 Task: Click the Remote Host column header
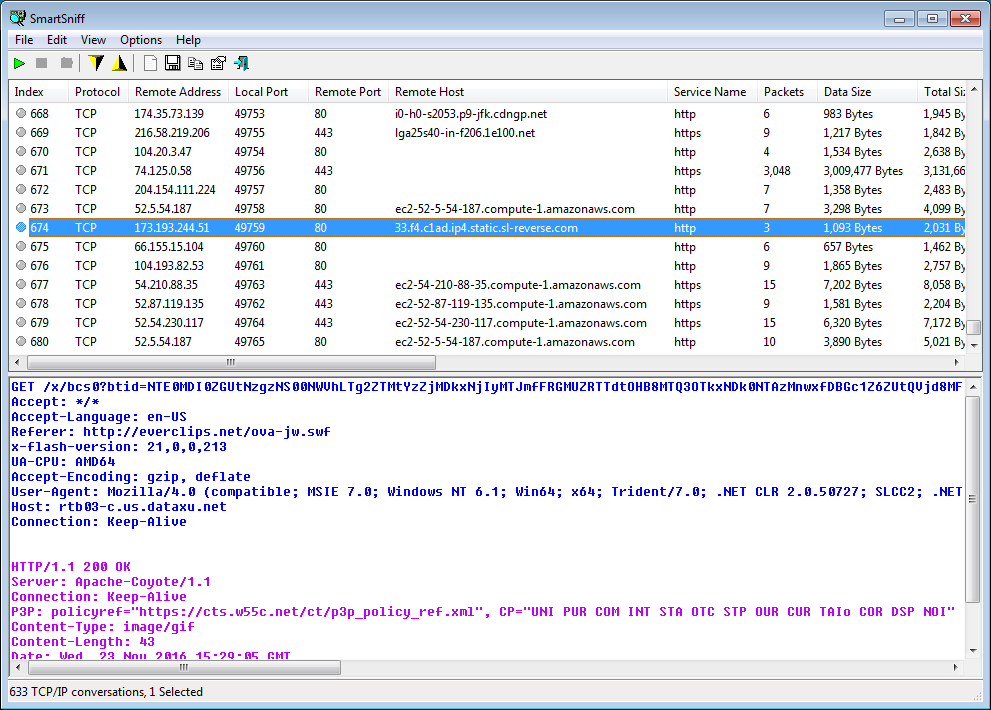[430, 92]
